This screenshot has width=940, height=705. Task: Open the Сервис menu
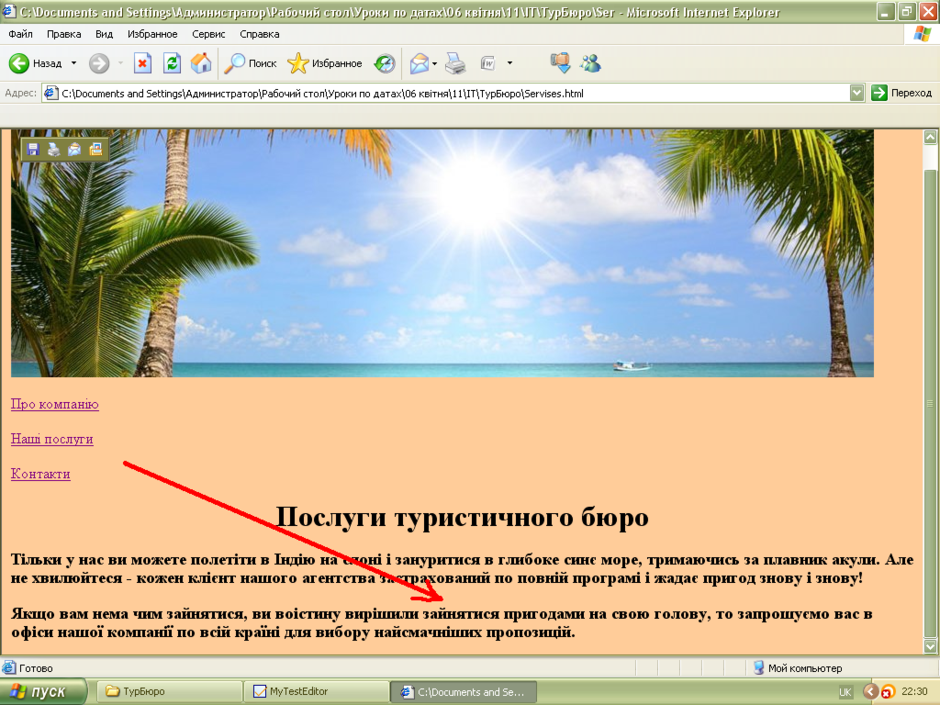pos(208,34)
